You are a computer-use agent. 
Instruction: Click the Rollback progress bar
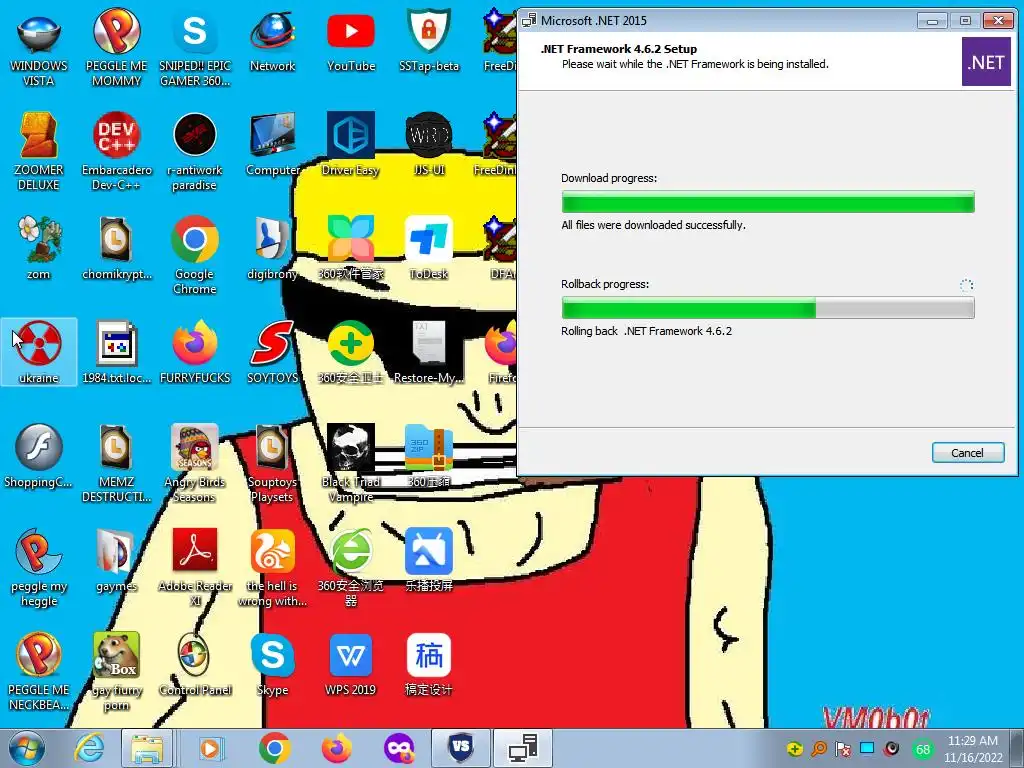tap(768, 308)
